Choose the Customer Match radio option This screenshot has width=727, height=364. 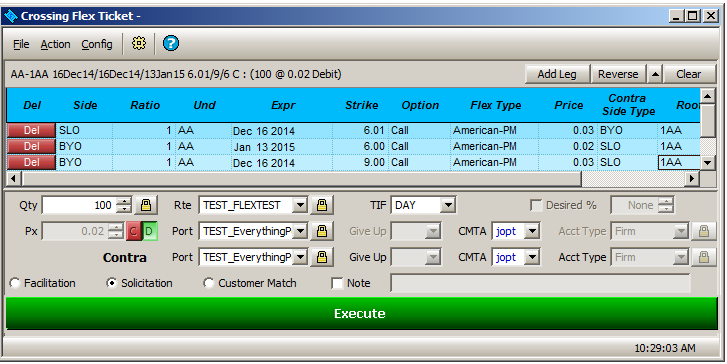click(x=209, y=283)
